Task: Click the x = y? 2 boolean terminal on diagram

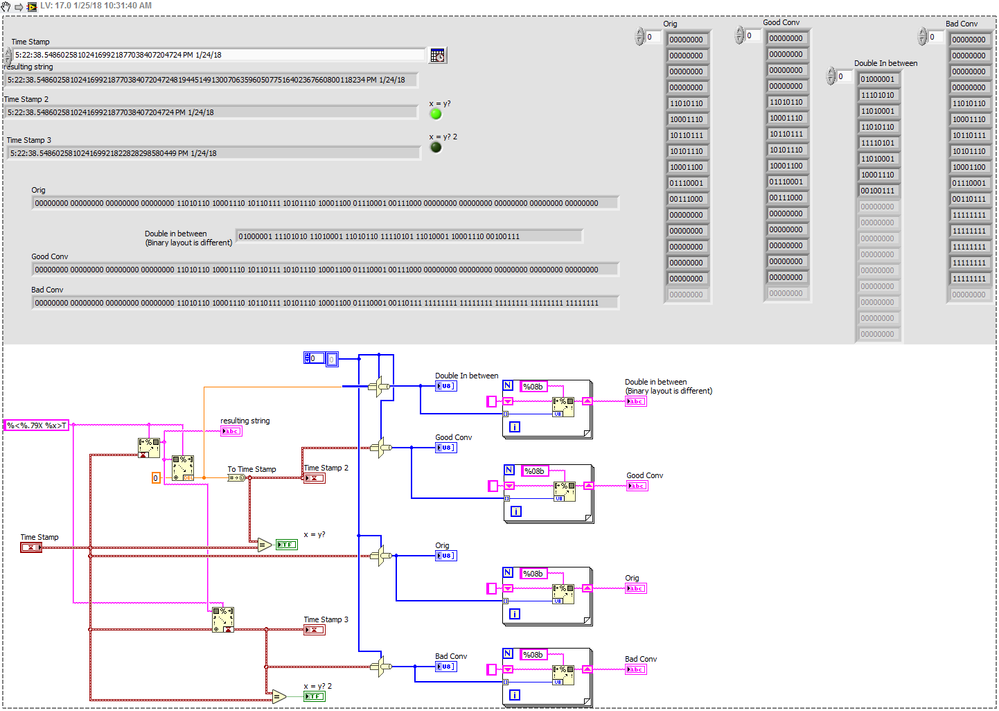Action: (x=314, y=696)
